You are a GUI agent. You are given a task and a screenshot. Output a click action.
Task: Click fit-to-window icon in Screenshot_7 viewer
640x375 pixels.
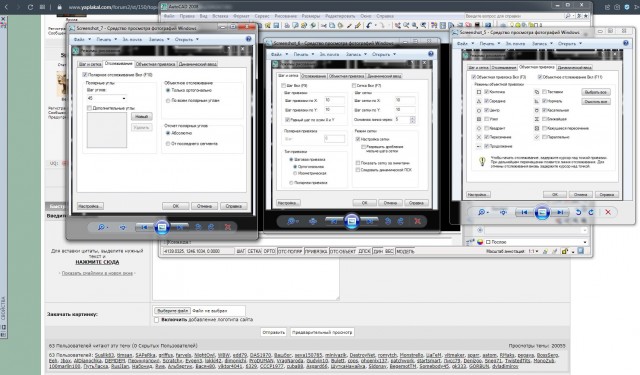point(123,227)
